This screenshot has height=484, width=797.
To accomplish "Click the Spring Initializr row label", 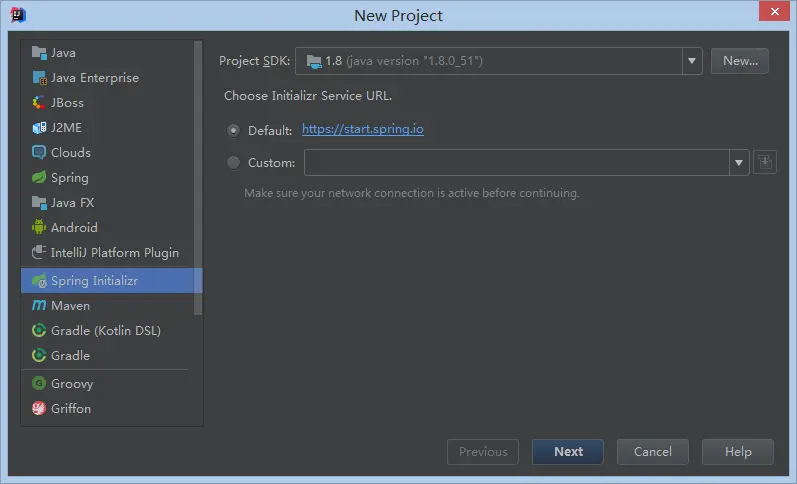I will (95, 281).
